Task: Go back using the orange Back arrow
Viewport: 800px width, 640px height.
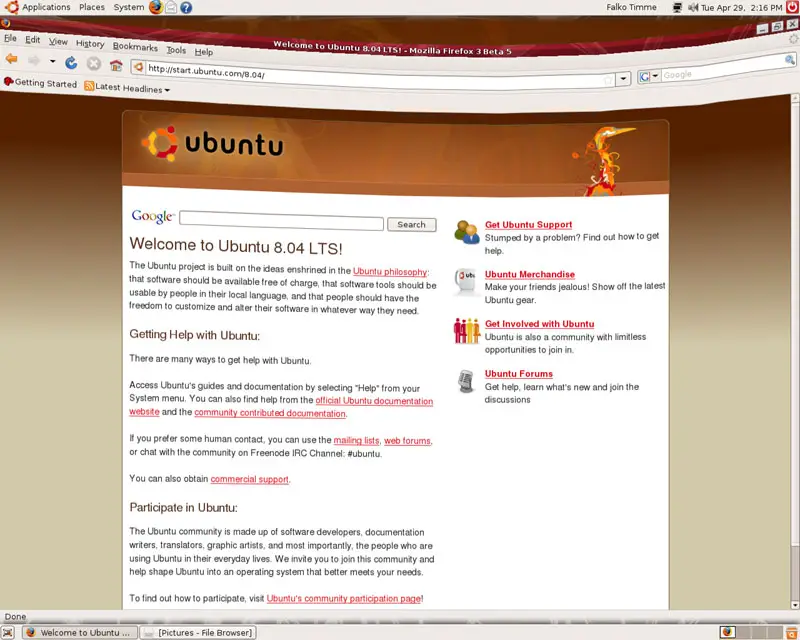Action: click(x=11, y=59)
